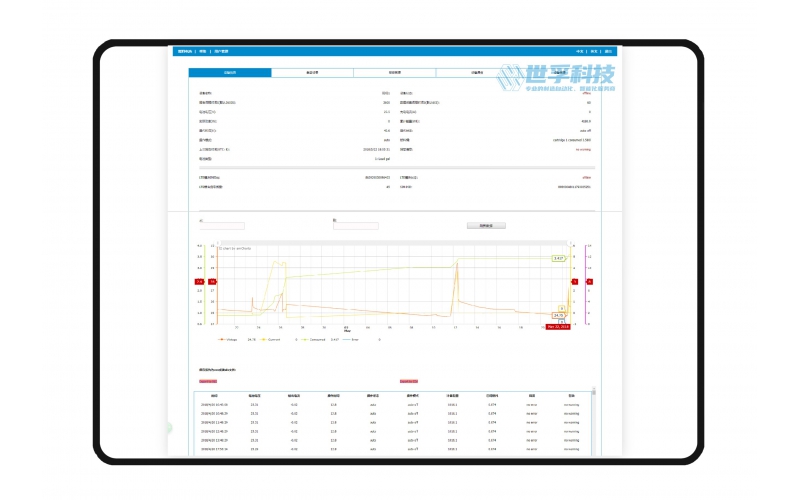Screen dimensions: 800x500
Task: Click the end date input field above chart
Action: coord(355,226)
